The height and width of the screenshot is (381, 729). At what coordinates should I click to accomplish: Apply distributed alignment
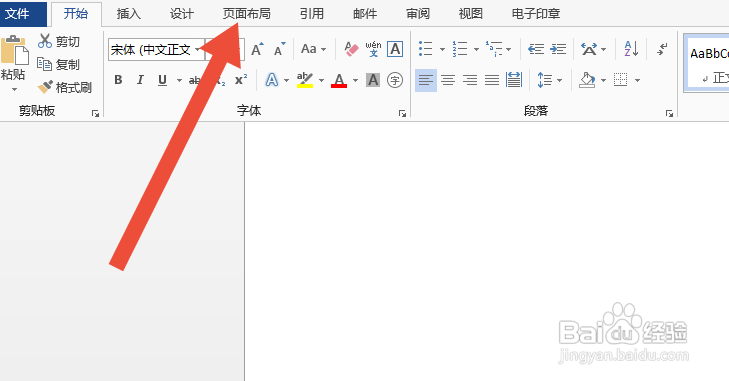coord(514,80)
